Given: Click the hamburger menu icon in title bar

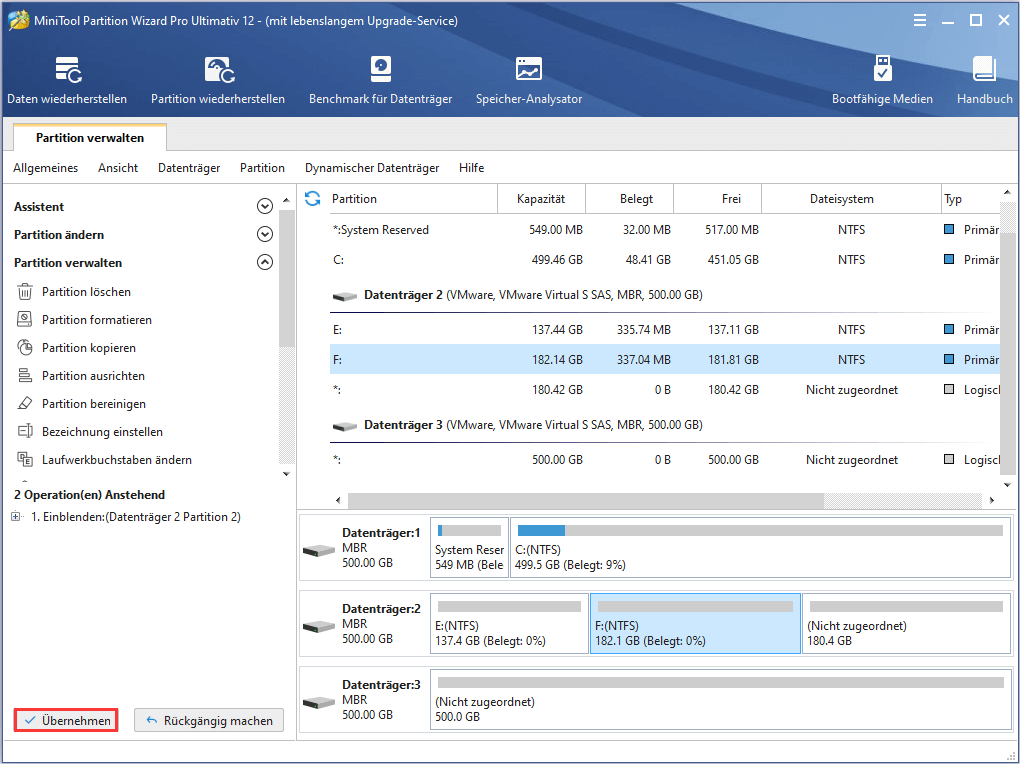Looking at the screenshot, I should (x=920, y=21).
